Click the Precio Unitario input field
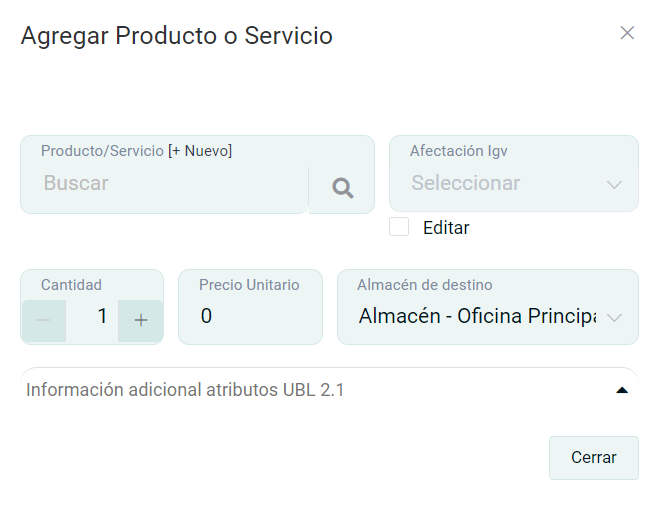The width and height of the screenshot is (656, 508). [250, 317]
